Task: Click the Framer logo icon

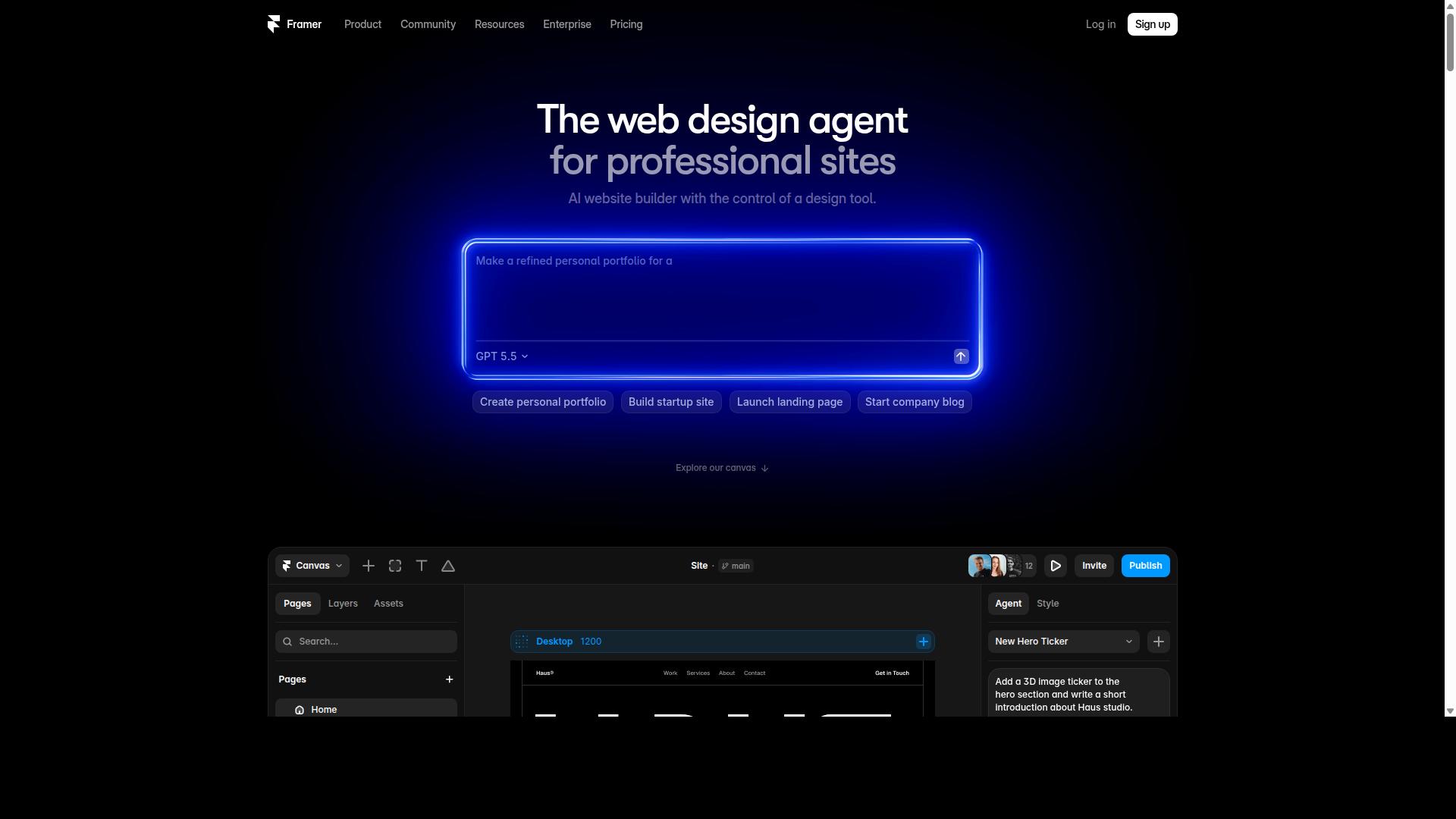Action: [274, 24]
